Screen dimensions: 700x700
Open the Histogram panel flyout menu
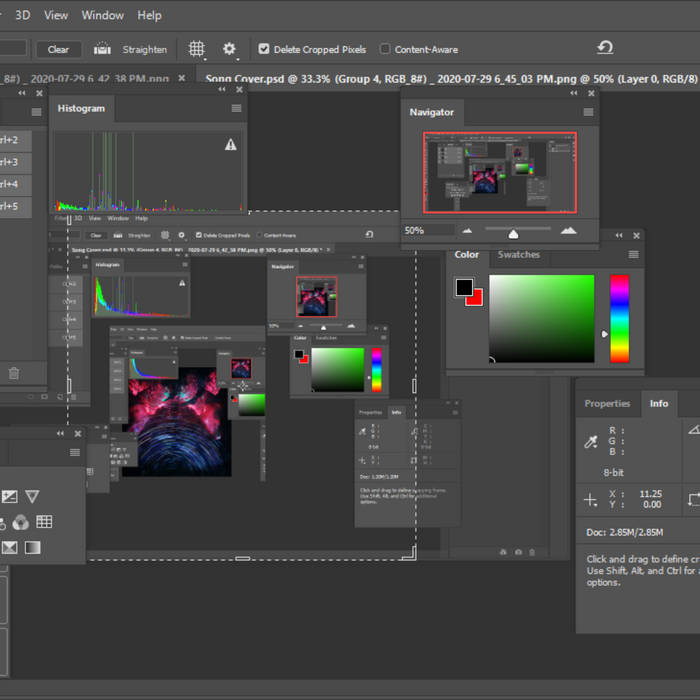click(x=236, y=109)
